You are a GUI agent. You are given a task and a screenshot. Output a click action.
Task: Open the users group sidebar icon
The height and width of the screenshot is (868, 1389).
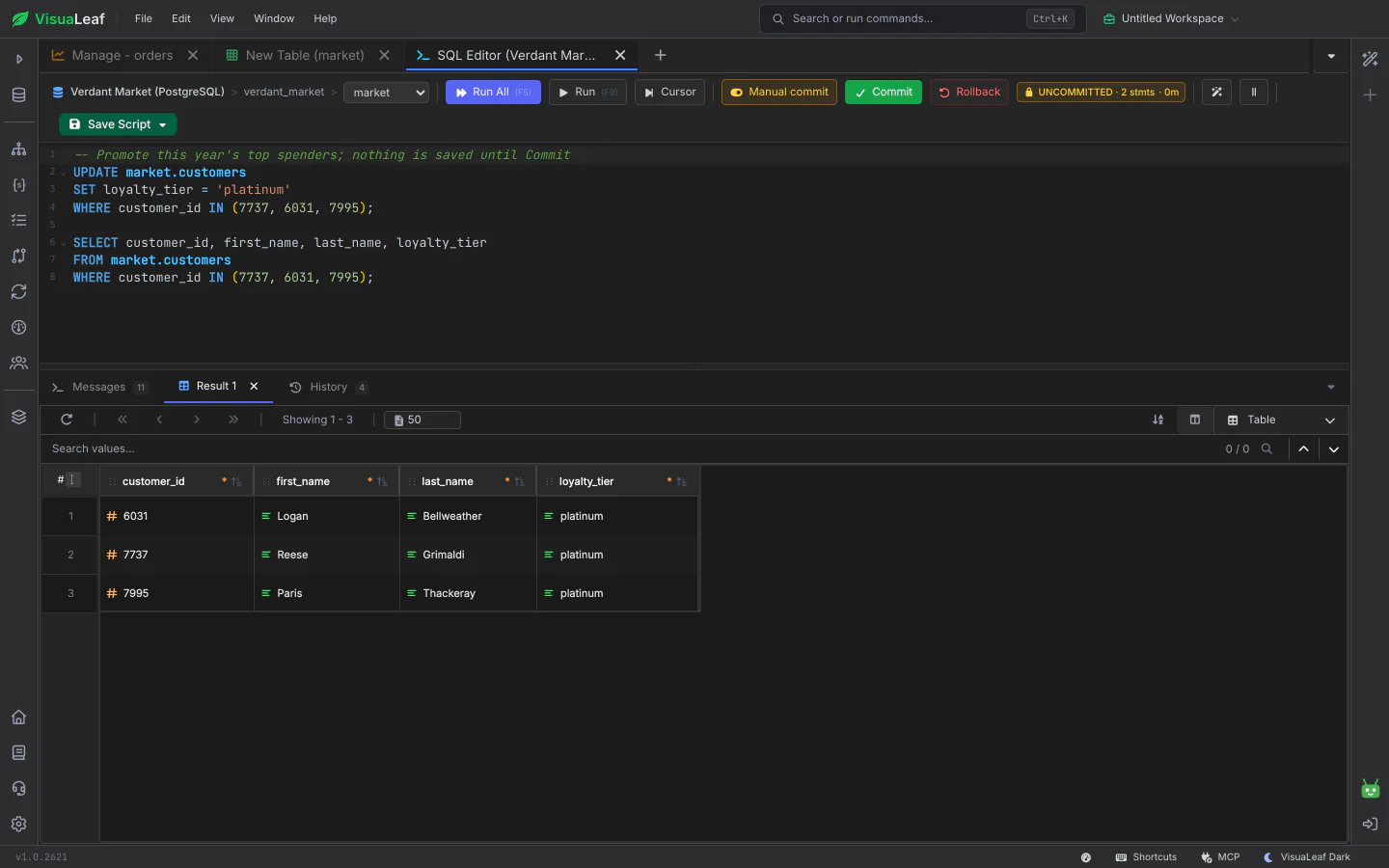coord(18,363)
